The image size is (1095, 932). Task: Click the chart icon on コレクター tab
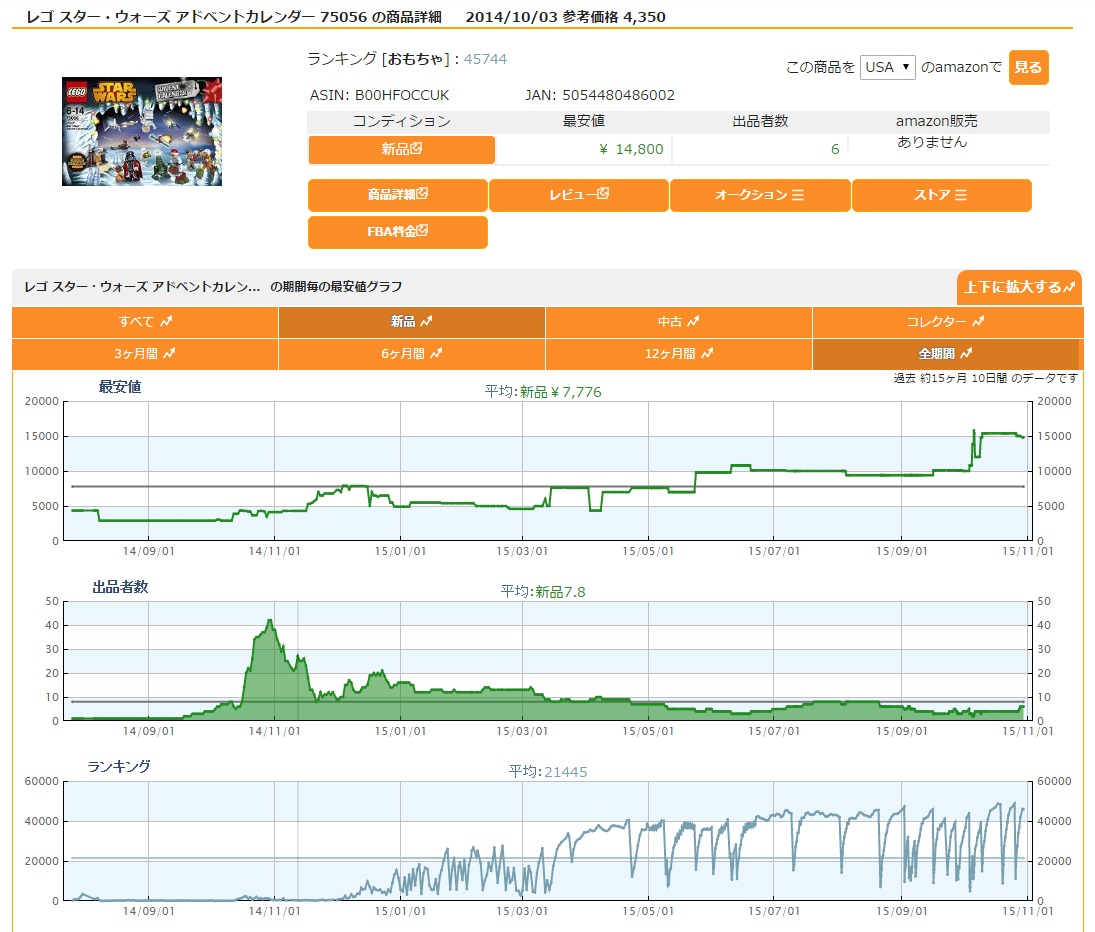point(978,321)
